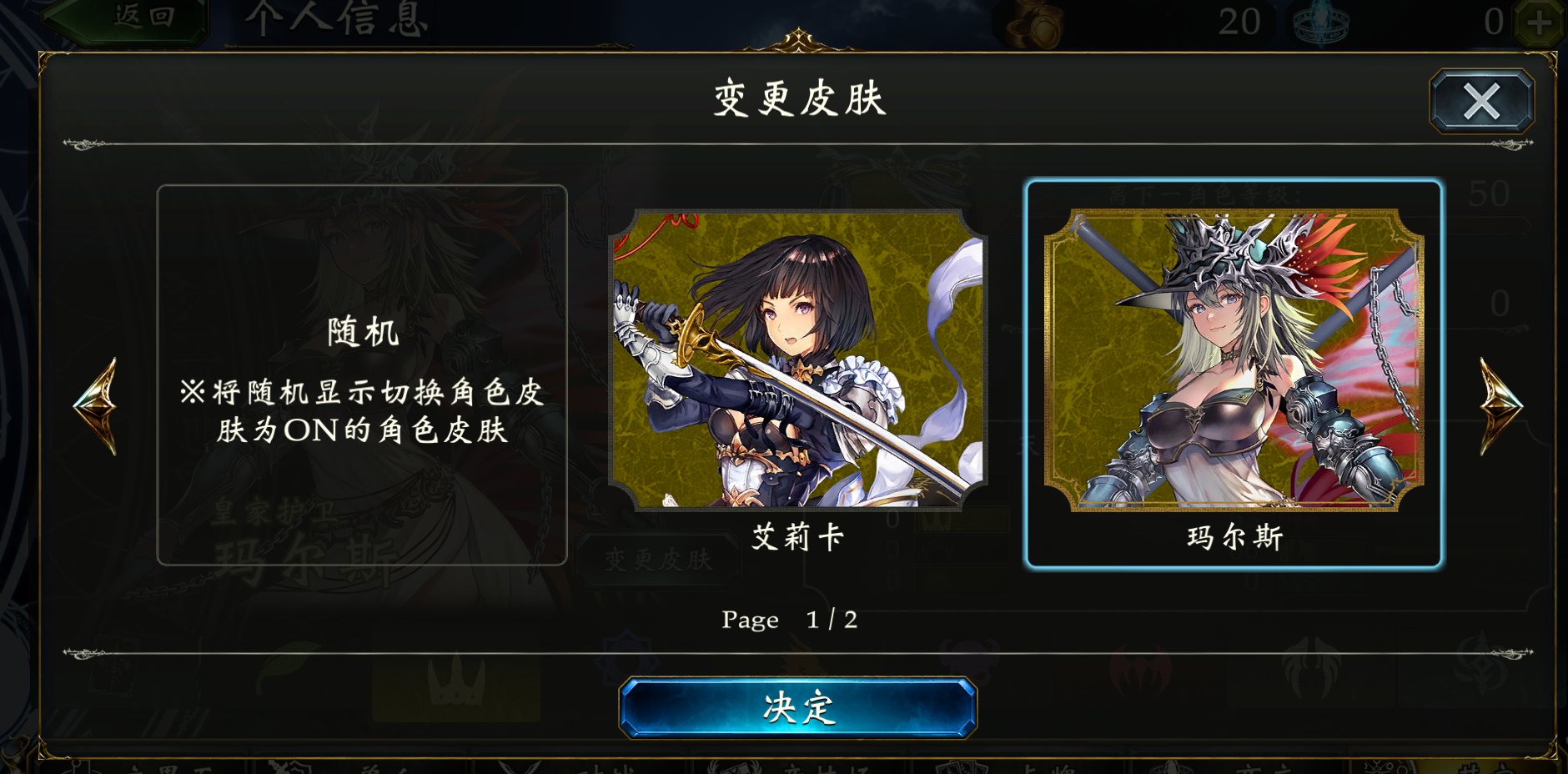The width and height of the screenshot is (1568, 774).
Task: Confirm selection with the 决定 button
Action: click(798, 707)
